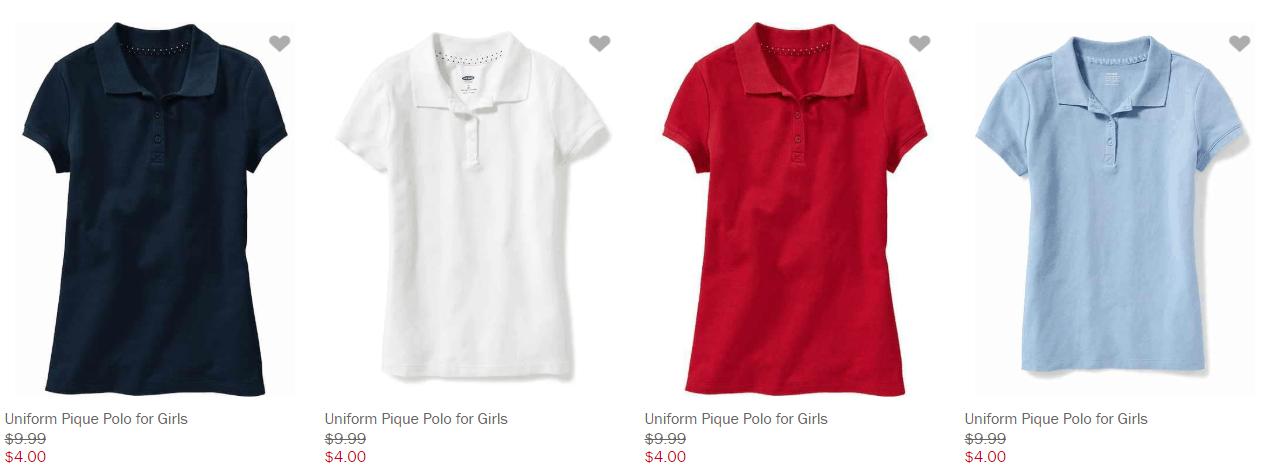Favorite the red polo with its heart icon
Screen dimensions: 1266x469
pos(920,43)
